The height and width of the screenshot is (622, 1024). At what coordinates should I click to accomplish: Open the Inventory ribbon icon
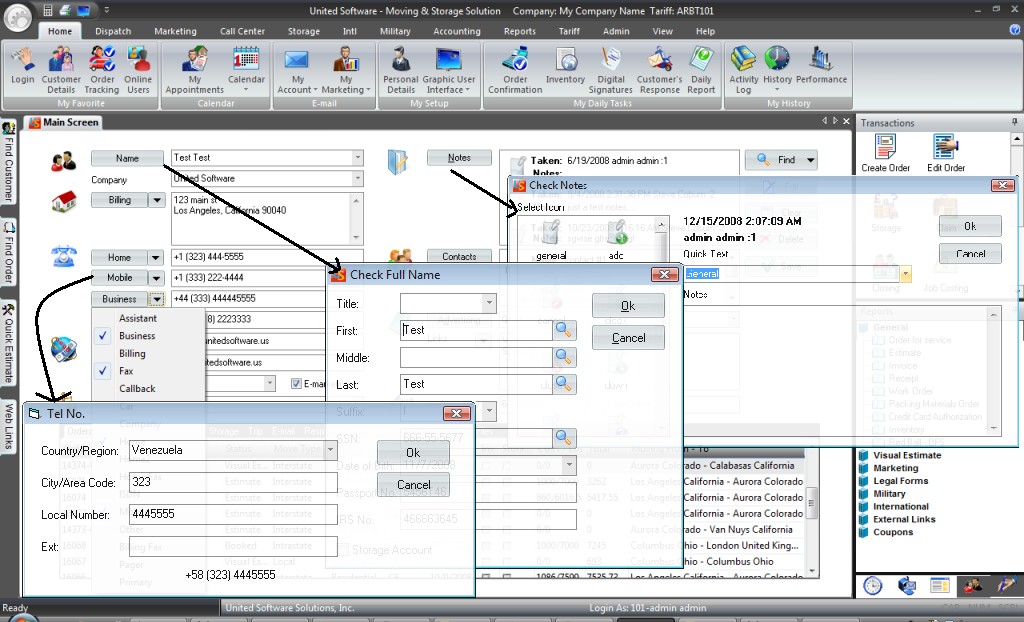click(x=566, y=66)
